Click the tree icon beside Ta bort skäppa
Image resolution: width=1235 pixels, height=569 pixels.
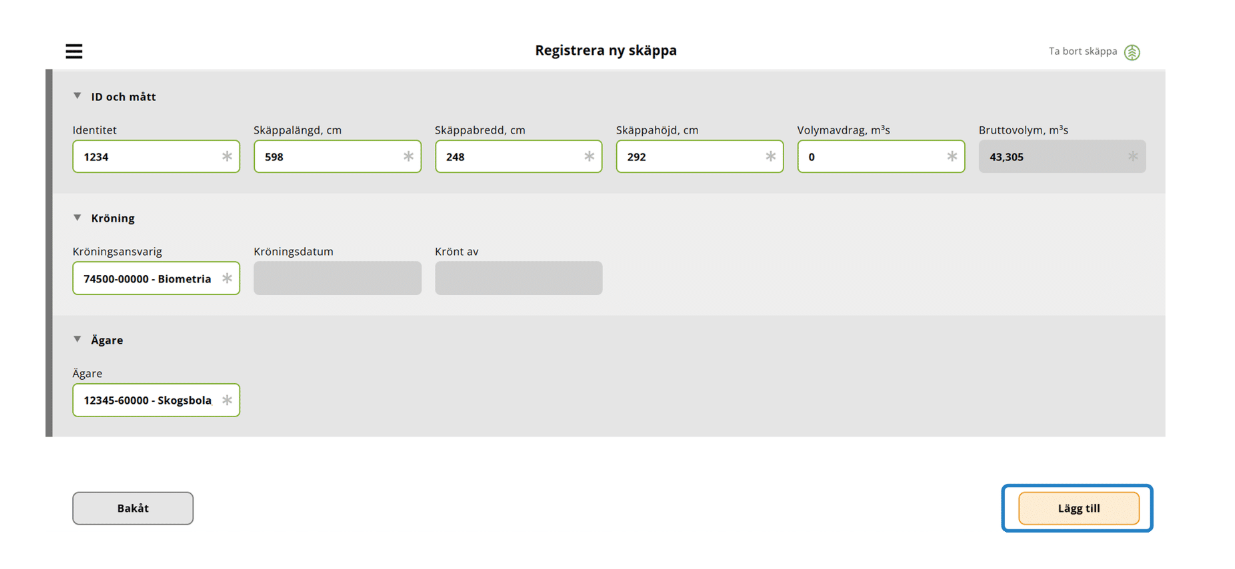pos(1132,52)
